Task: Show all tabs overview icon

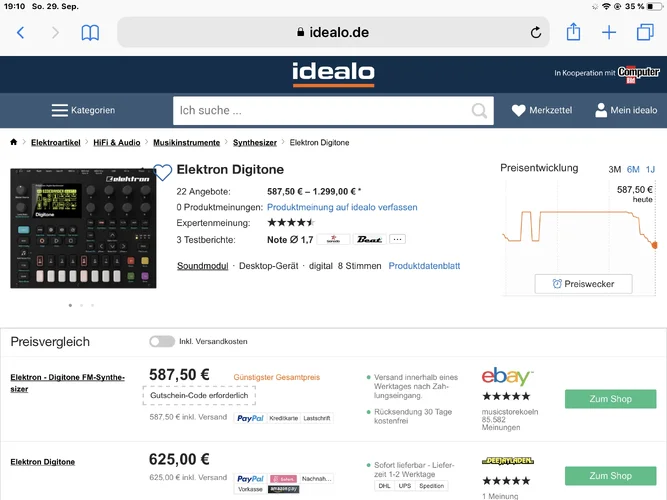Action: click(645, 32)
